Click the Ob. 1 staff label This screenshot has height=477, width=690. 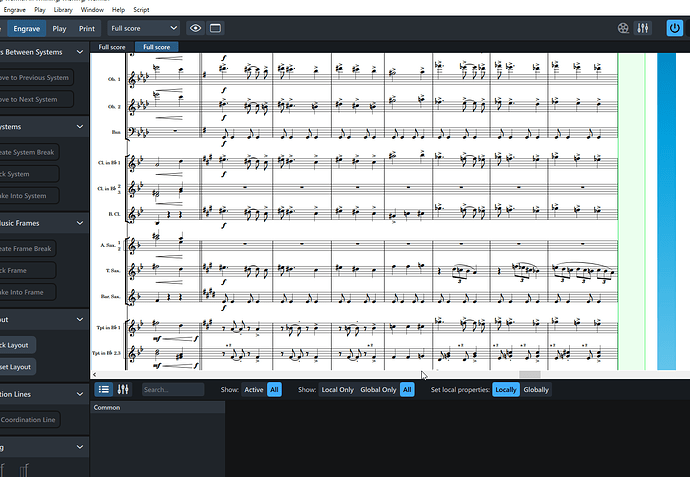[x=114, y=79]
